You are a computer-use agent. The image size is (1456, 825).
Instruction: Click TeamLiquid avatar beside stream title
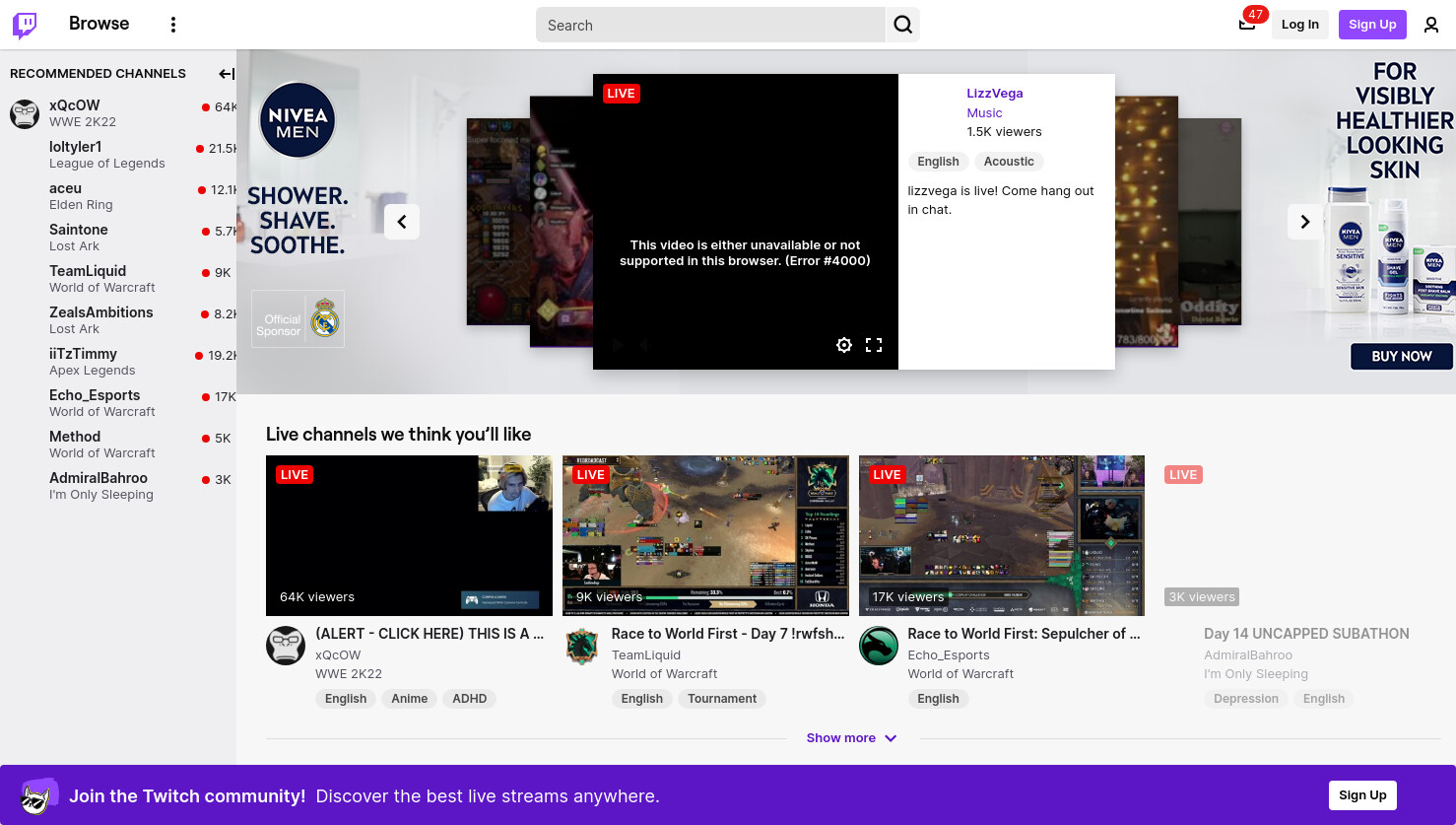[x=582, y=646]
